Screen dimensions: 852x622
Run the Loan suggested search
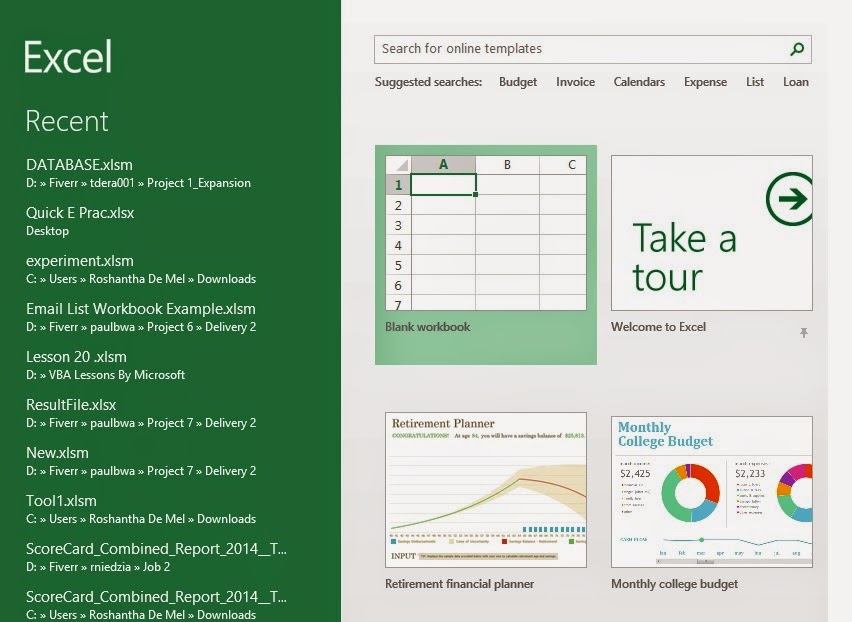(796, 81)
